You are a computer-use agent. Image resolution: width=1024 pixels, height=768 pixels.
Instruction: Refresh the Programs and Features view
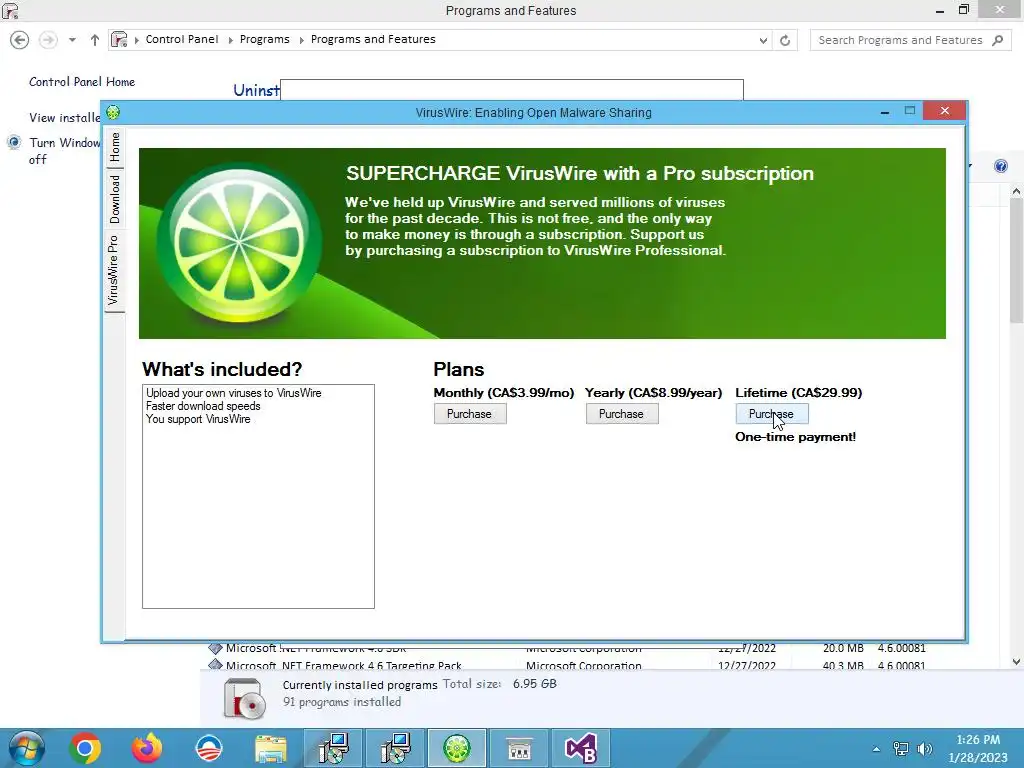(785, 40)
